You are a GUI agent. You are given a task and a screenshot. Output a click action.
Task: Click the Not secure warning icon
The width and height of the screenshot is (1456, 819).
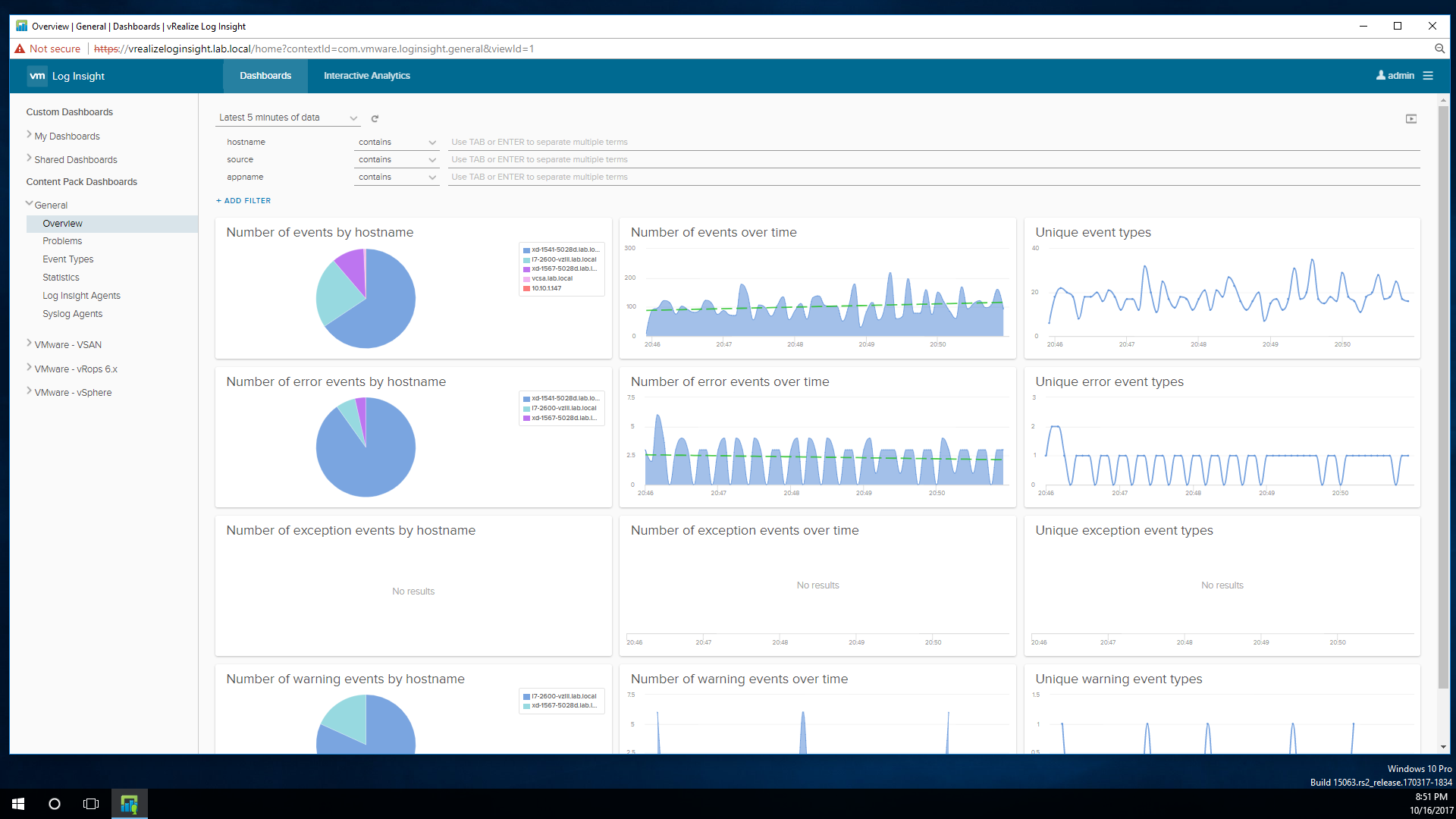click(20, 49)
